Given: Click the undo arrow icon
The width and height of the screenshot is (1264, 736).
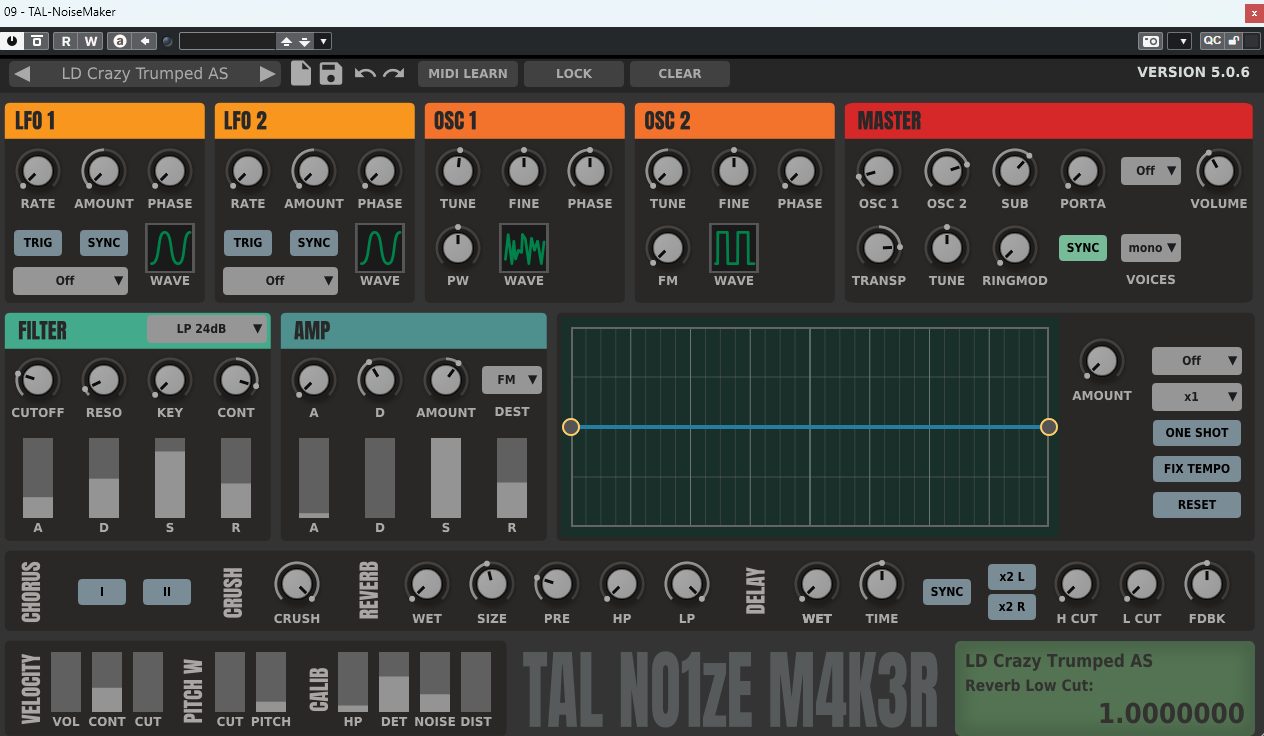Looking at the screenshot, I should pyautogui.click(x=366, y=73).
